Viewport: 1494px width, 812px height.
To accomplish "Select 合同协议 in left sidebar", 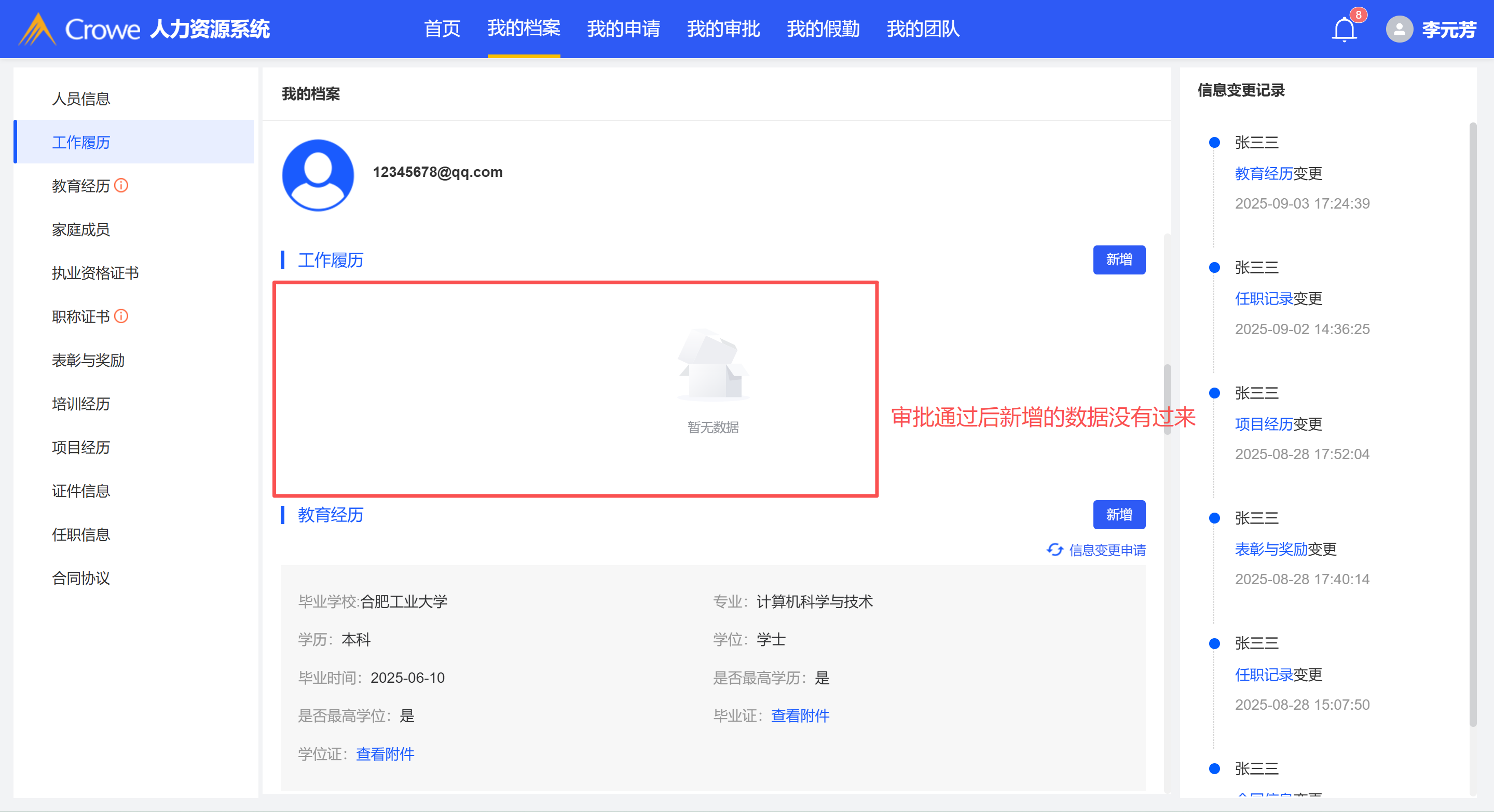I will click(x=80, y=579).
